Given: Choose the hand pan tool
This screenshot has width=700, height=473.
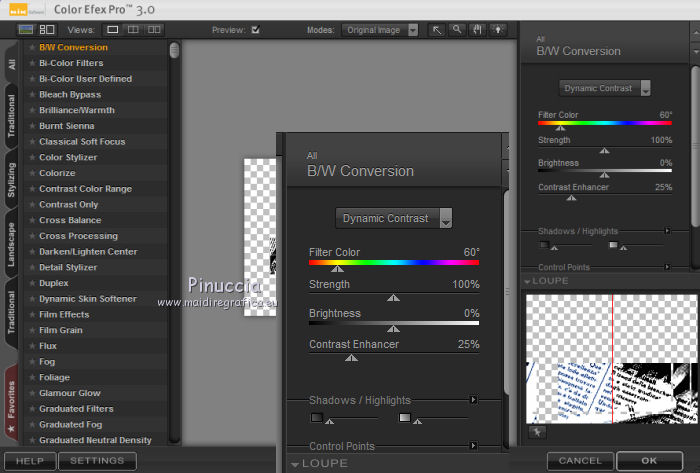Looking at the screenshot, I should point(478,30).
